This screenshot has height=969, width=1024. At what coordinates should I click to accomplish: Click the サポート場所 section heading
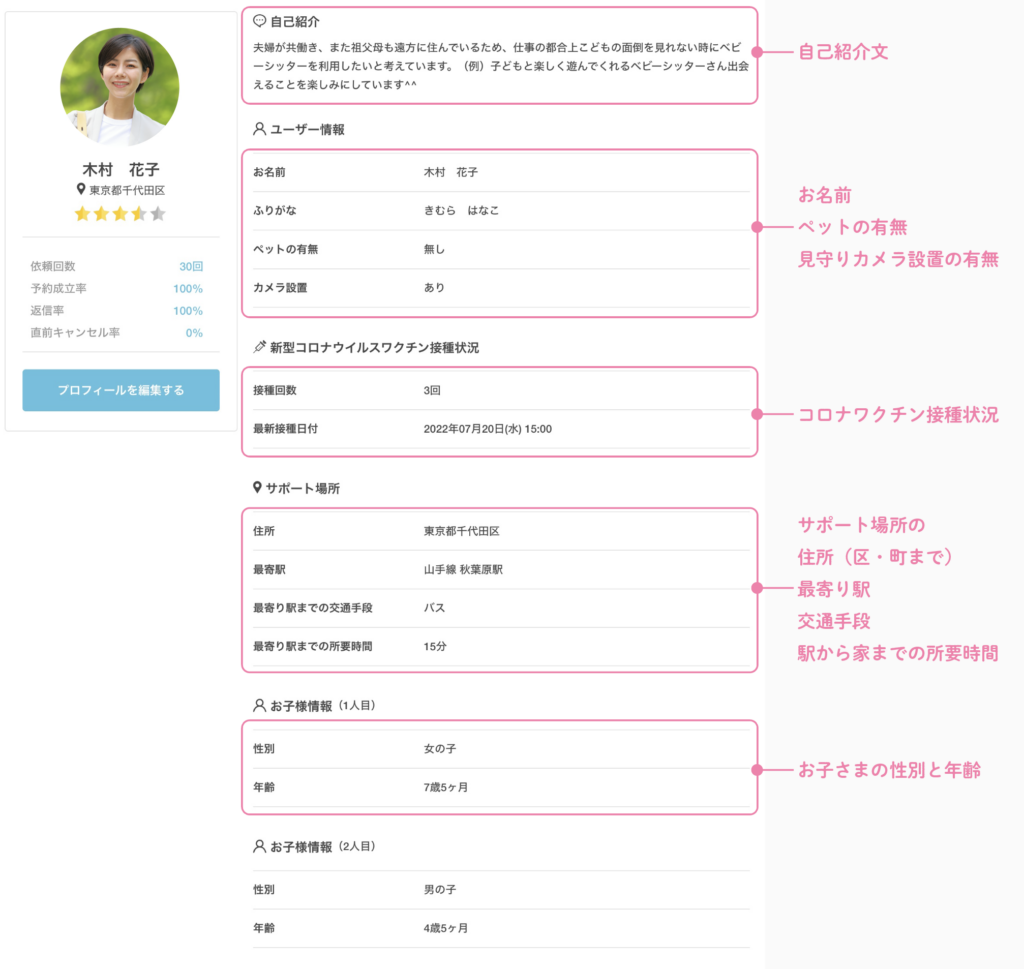302,488
